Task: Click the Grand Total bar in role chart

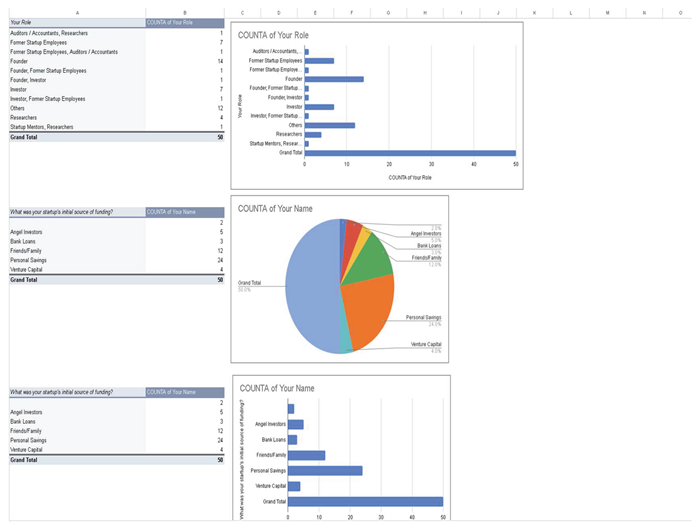Action: (x=410, y=153)
